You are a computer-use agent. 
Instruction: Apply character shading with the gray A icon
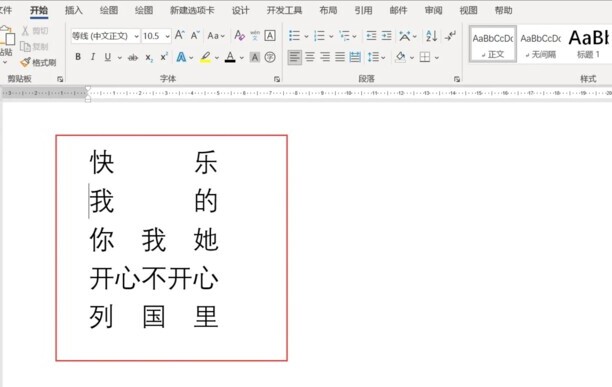(x=254, y=57)
